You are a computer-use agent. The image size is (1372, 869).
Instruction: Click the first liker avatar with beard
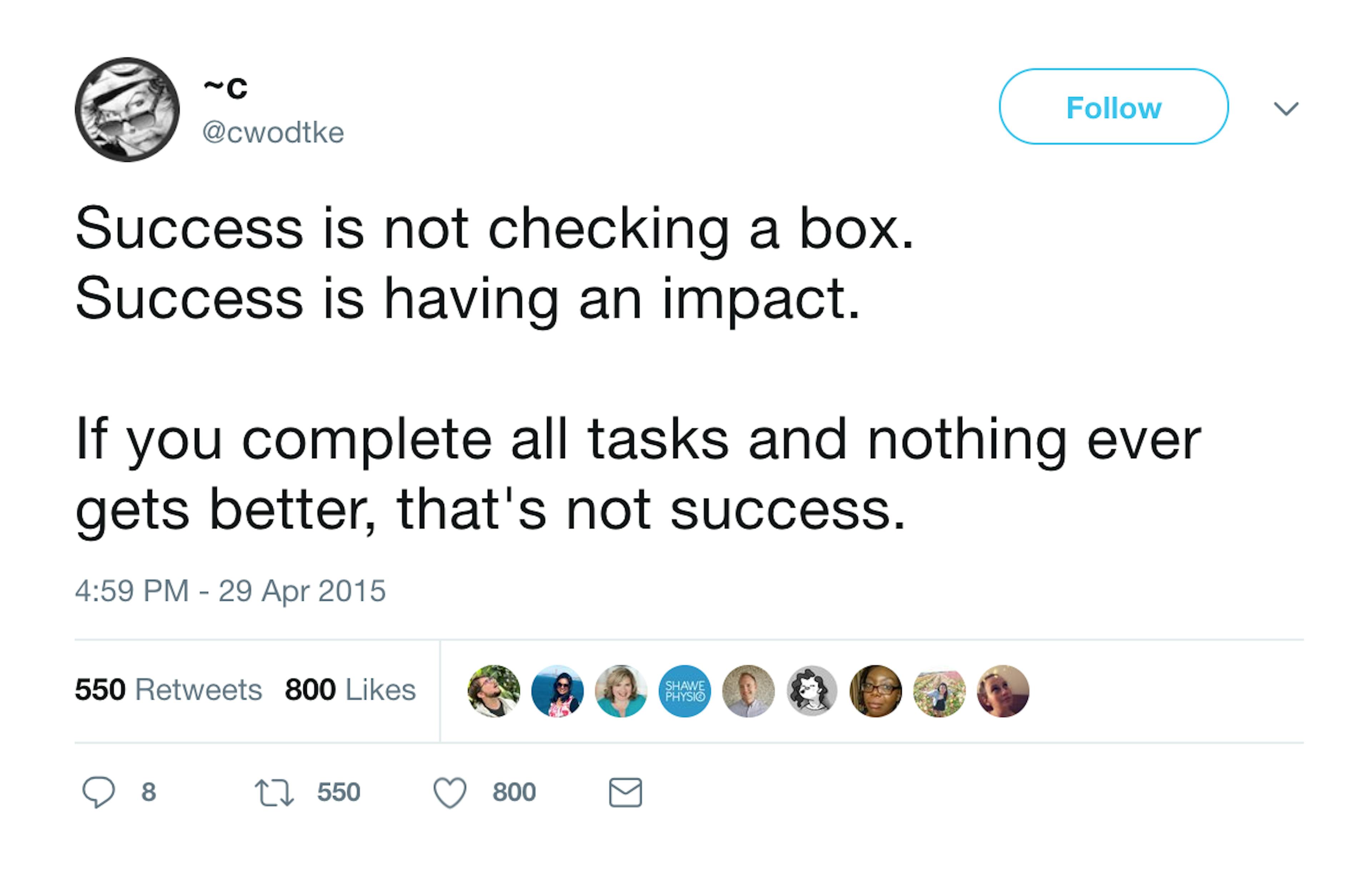coord(494,691)
